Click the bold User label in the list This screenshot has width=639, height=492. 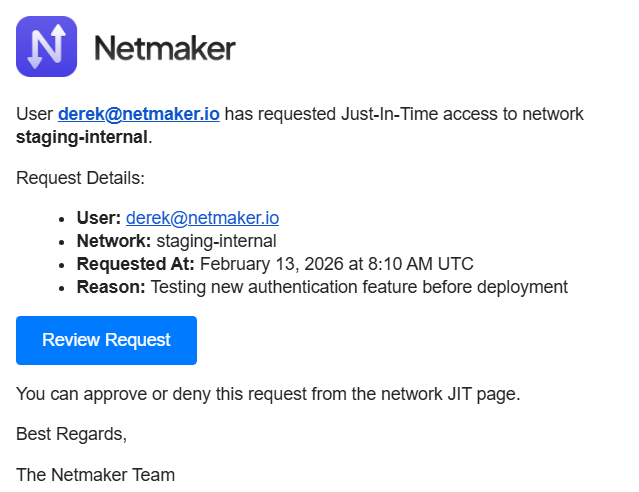click(99, 216)
